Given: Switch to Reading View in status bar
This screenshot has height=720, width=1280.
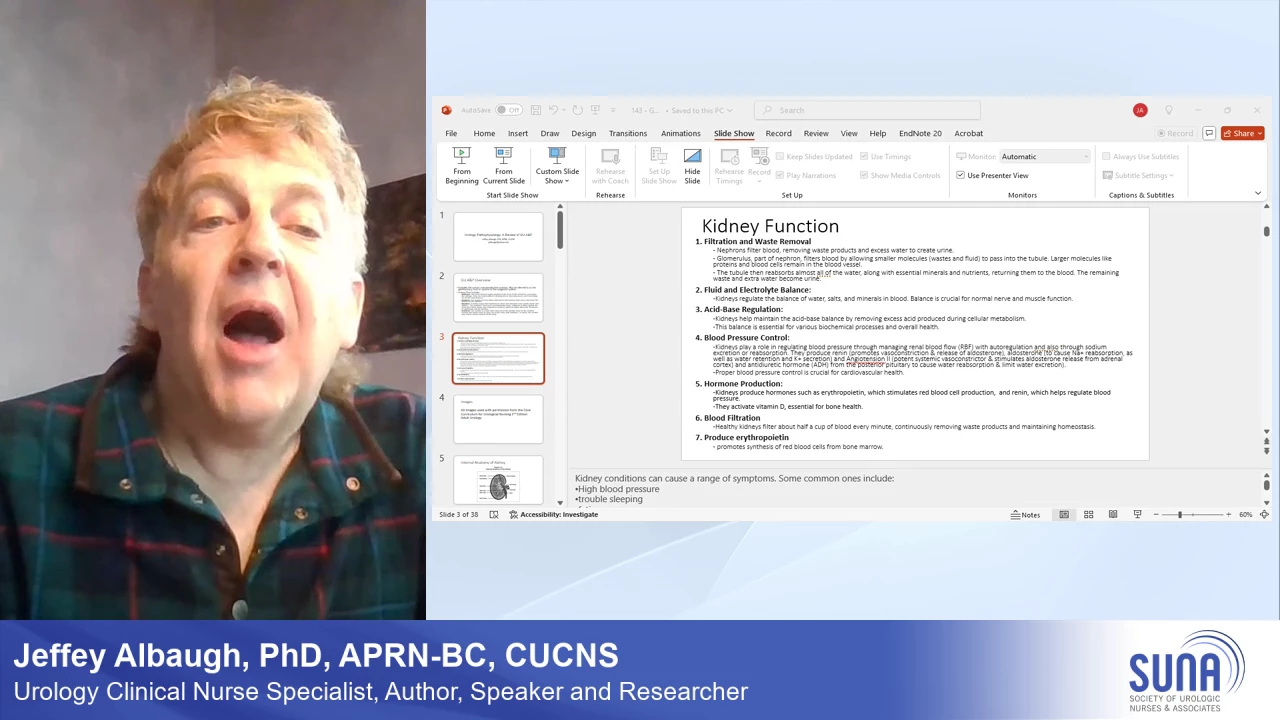Looking at the screenshot, I should (x=1112, y=515).
